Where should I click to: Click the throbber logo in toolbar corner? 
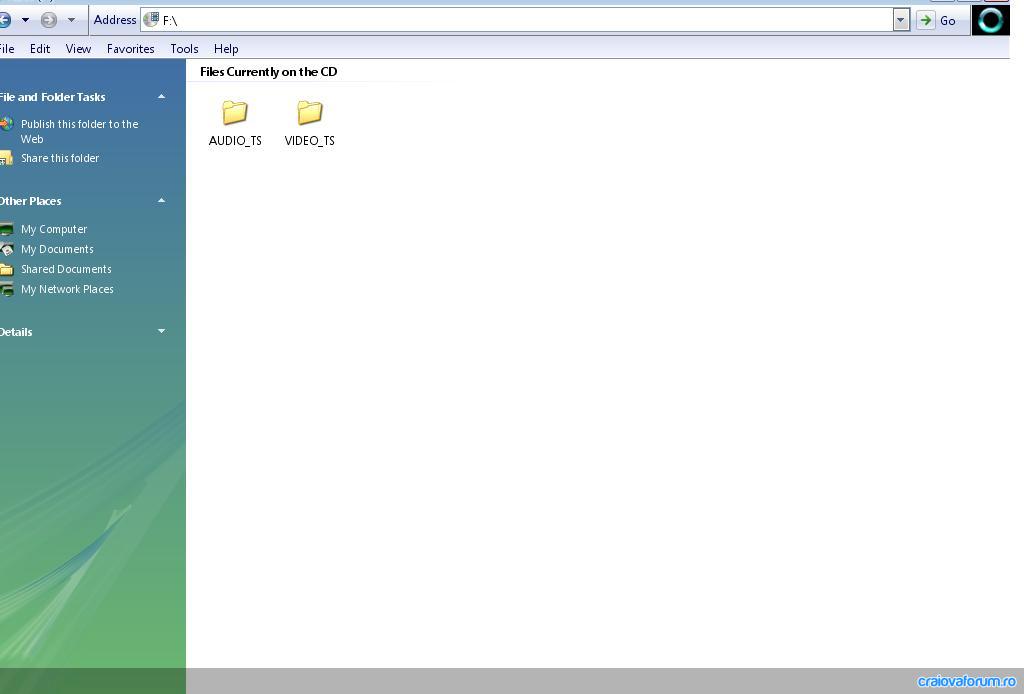(x=990, y=20)
